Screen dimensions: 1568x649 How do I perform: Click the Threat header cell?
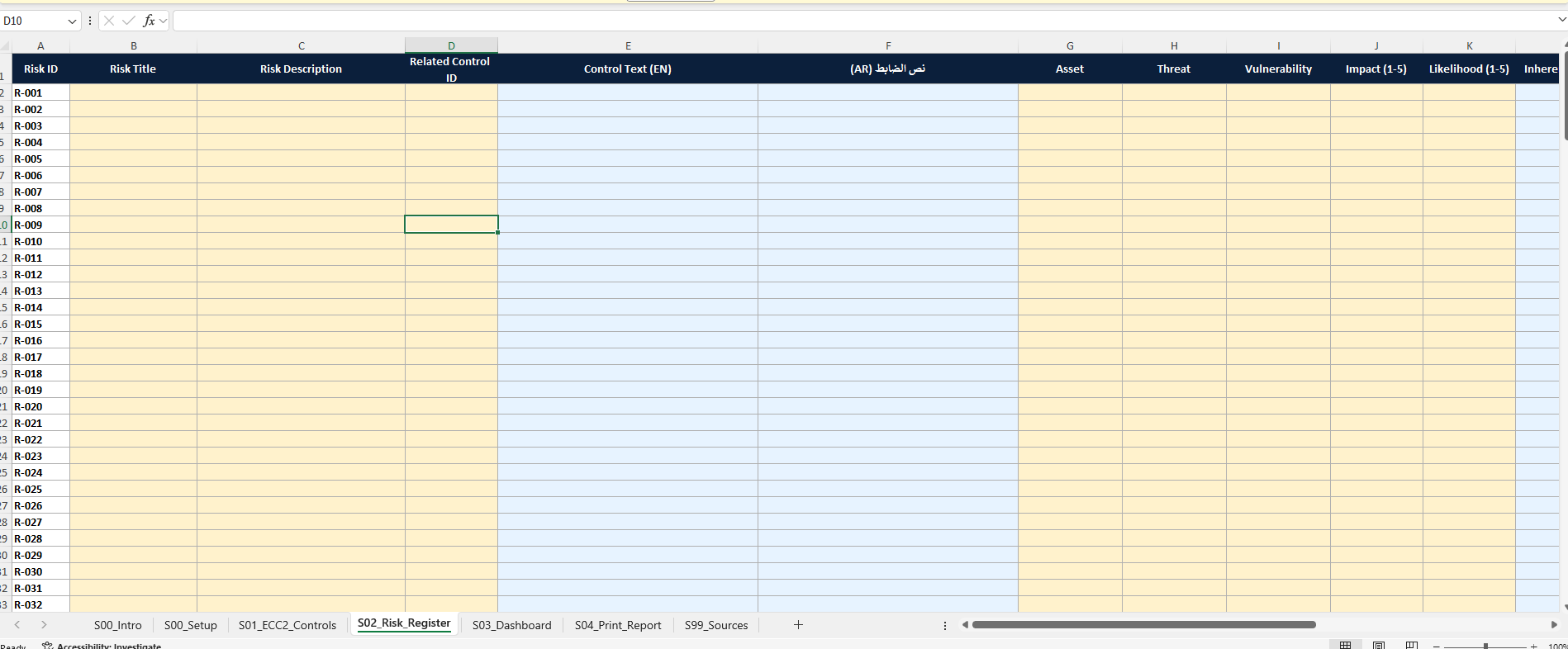1174,69
